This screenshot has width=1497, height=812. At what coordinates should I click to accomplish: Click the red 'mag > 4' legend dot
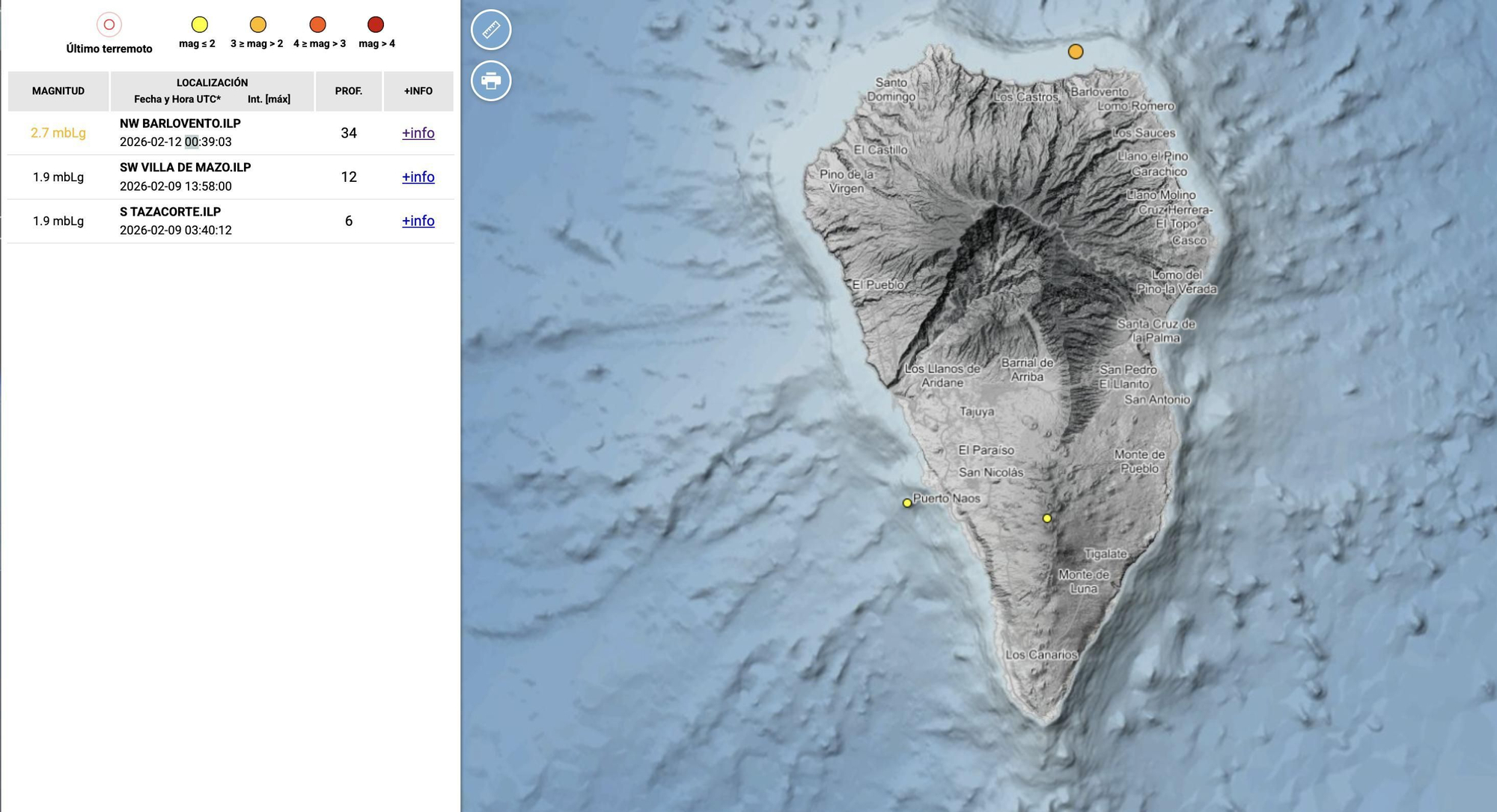coord(374,25)
